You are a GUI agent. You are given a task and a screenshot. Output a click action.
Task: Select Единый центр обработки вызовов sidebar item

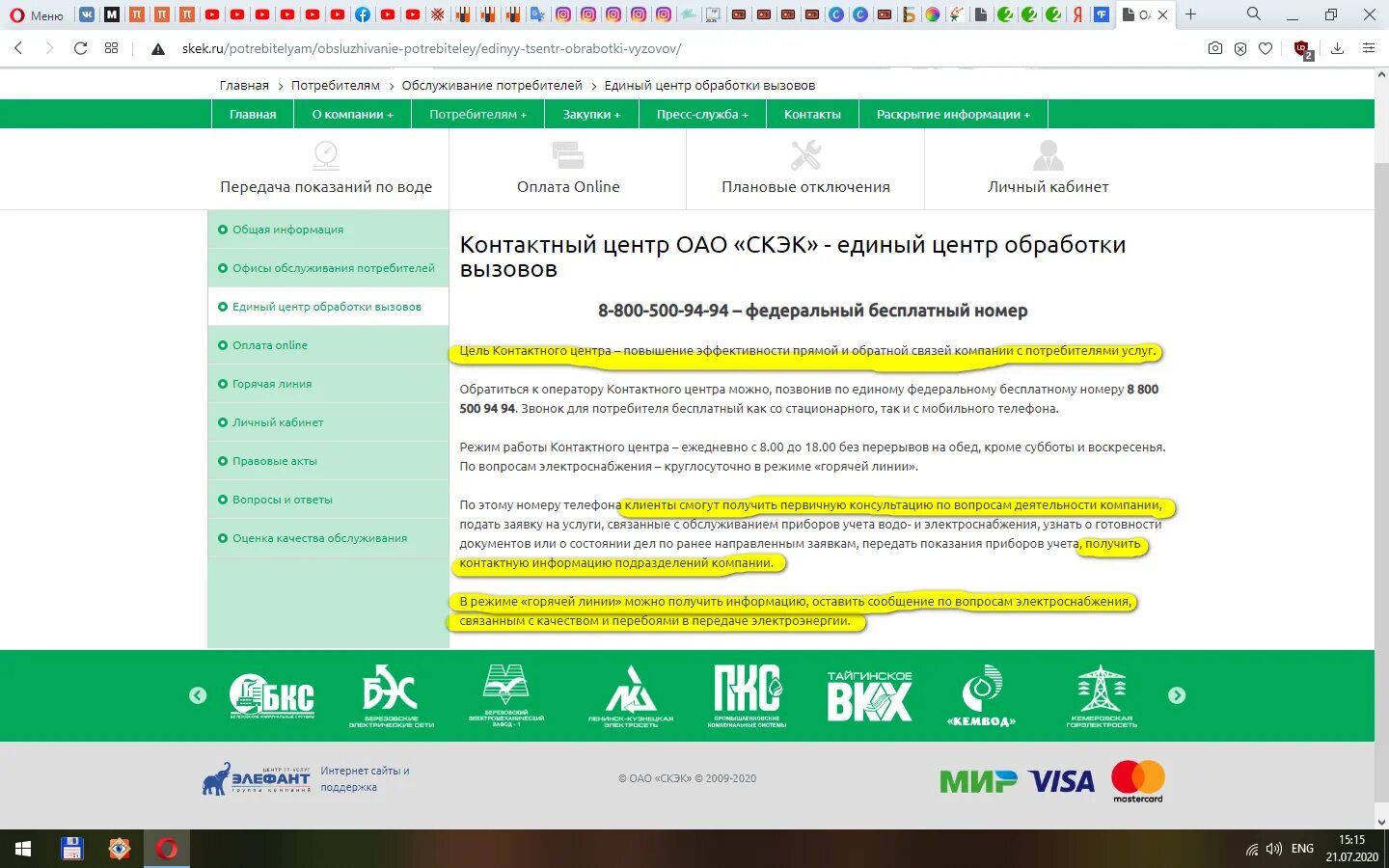coord(328,307)
